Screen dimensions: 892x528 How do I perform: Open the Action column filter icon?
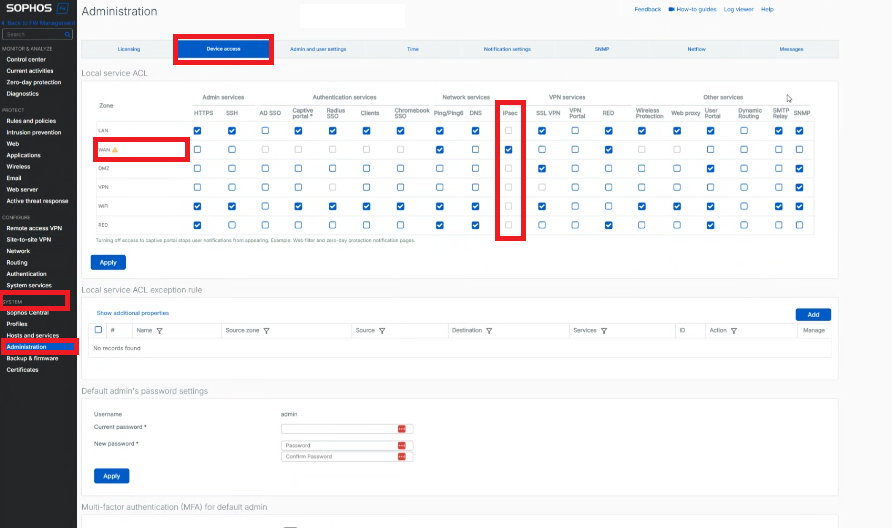pos(733,331)
